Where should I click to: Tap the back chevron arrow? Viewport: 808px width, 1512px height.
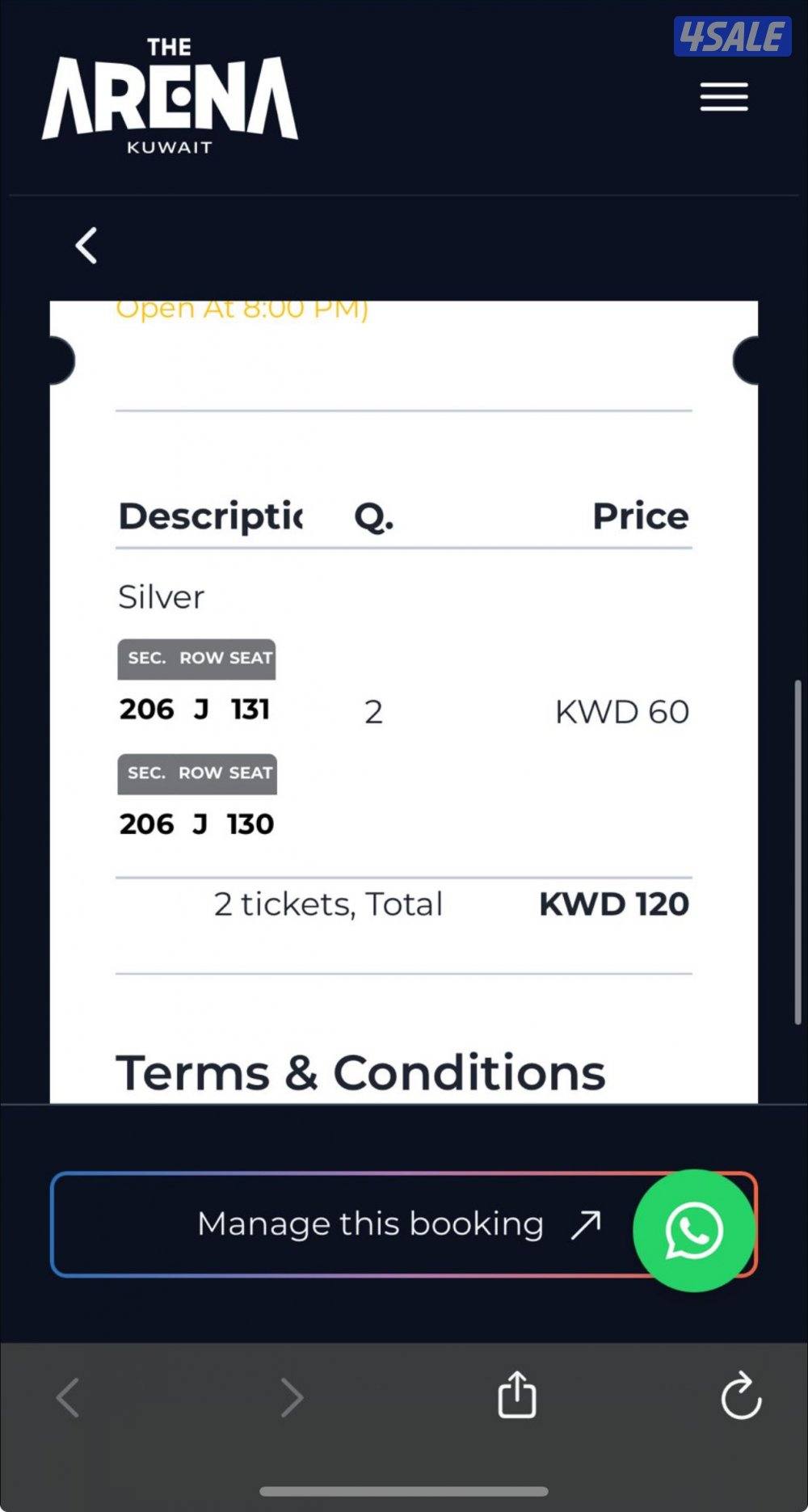[x=86, y=245]
